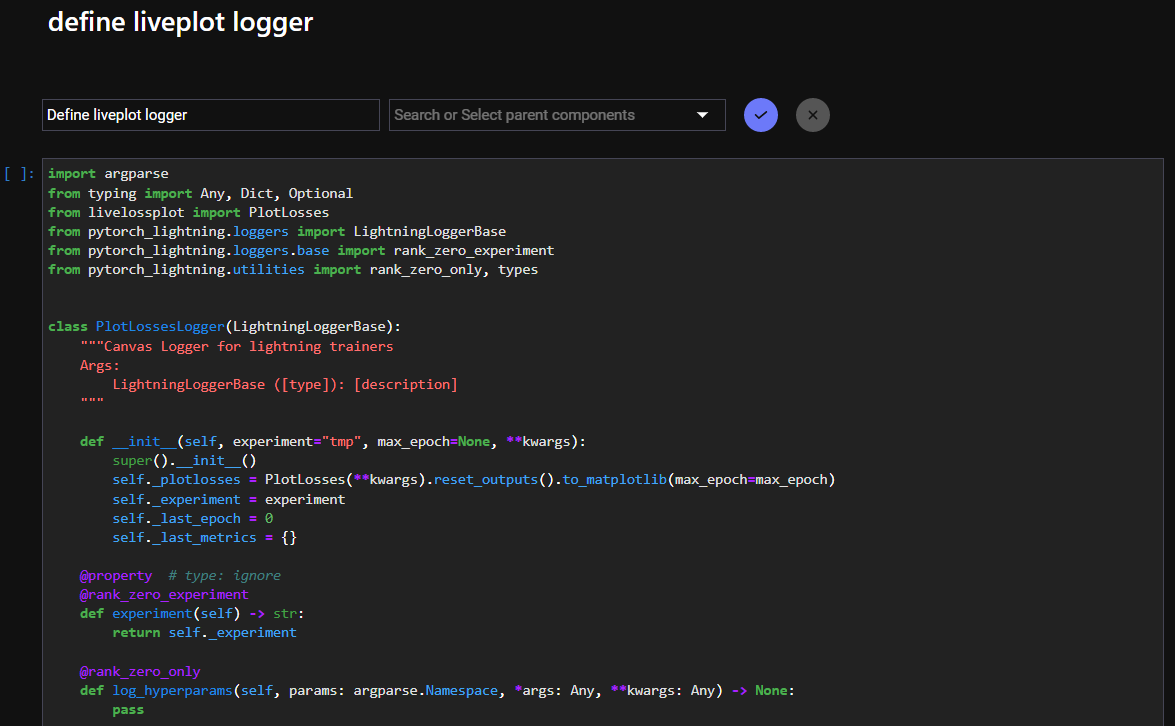
Task: Click the self._plotlosses assignment line
Action: 474,480
